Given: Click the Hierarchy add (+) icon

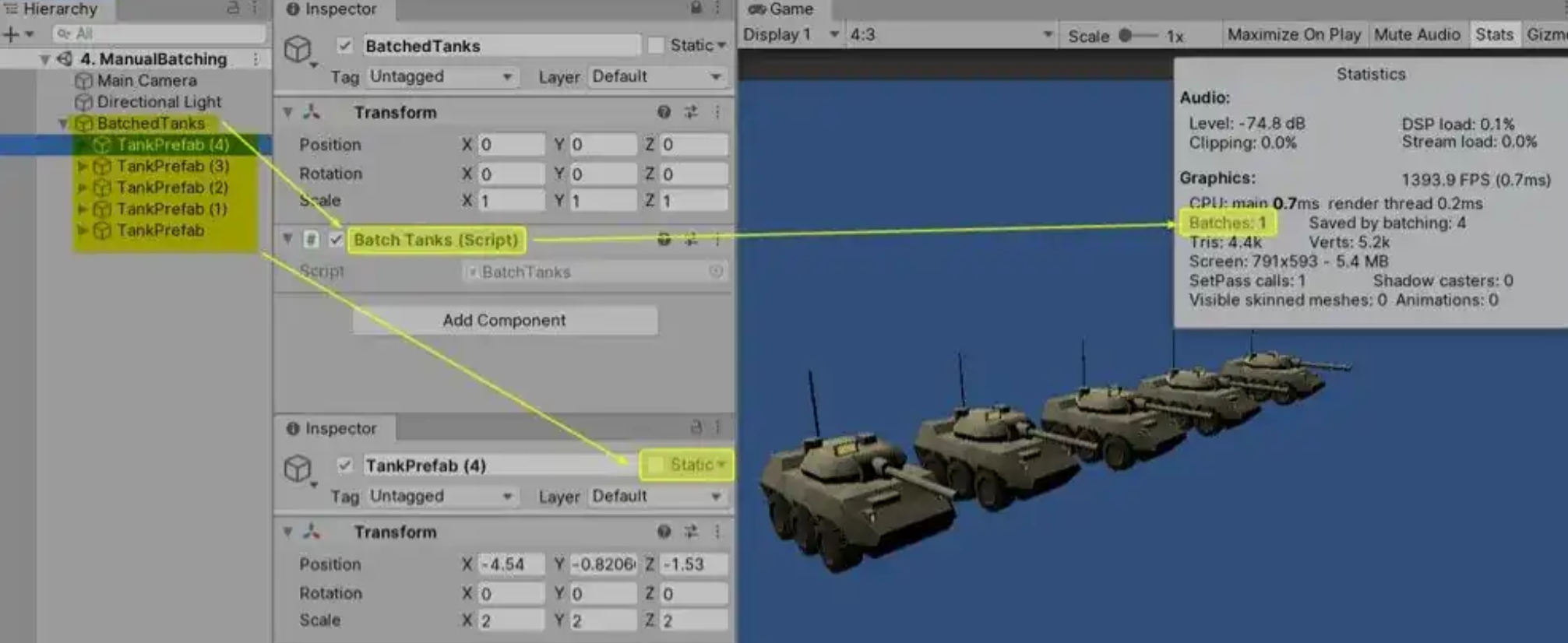Looking at the screenshot, I should (x=11, y=34).
